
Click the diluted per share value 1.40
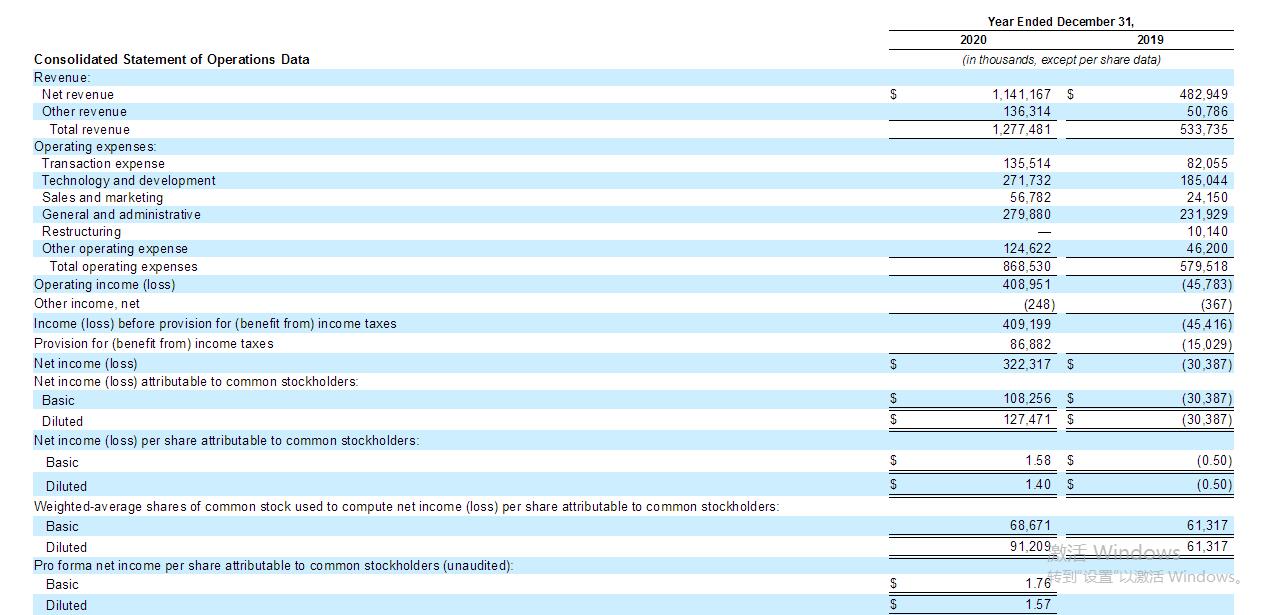point(1038,485)
